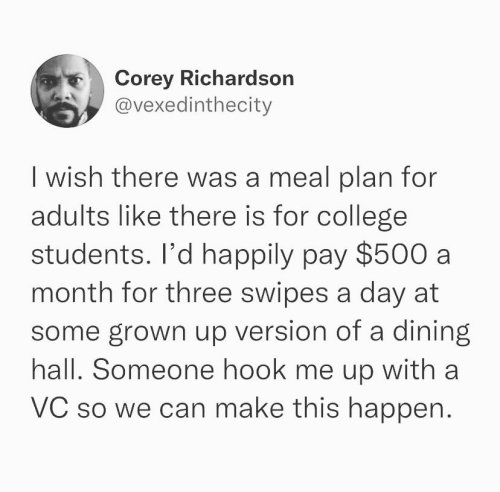500x492 pixels.
Task: Click the display name Corey Richardson
Action: 204,79
